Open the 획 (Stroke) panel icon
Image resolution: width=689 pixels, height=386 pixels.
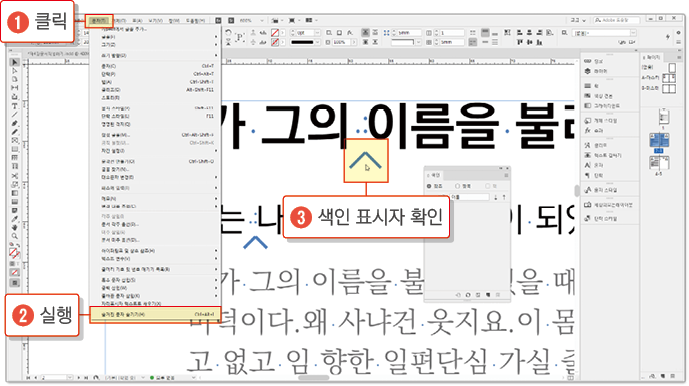[587, 86]
